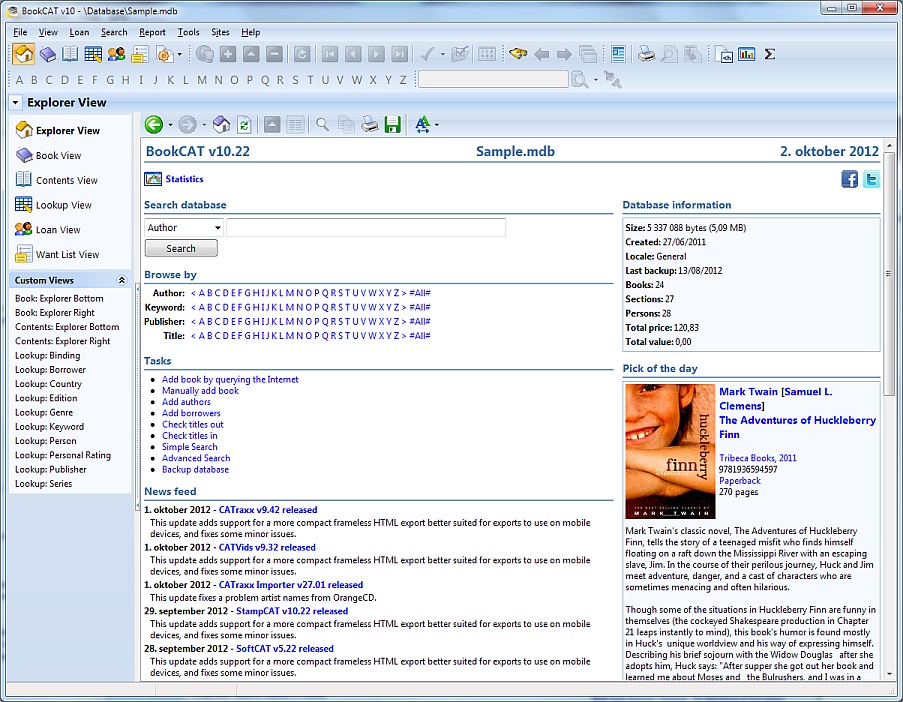903x702 pixels.
Task: Click Add book by querying the Internet
Action: tap(230, 380)
